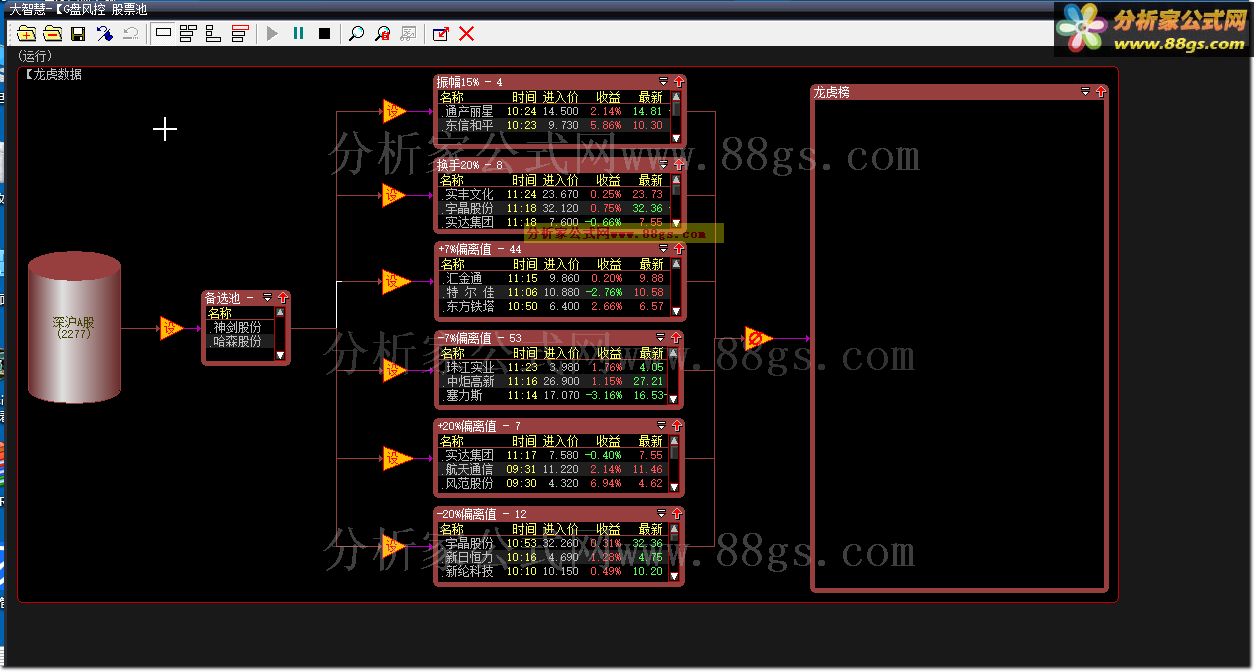Open the 换手20% panel dropdown arrow
Viewport: 1256px width, 672px height.
pos(663,165)
